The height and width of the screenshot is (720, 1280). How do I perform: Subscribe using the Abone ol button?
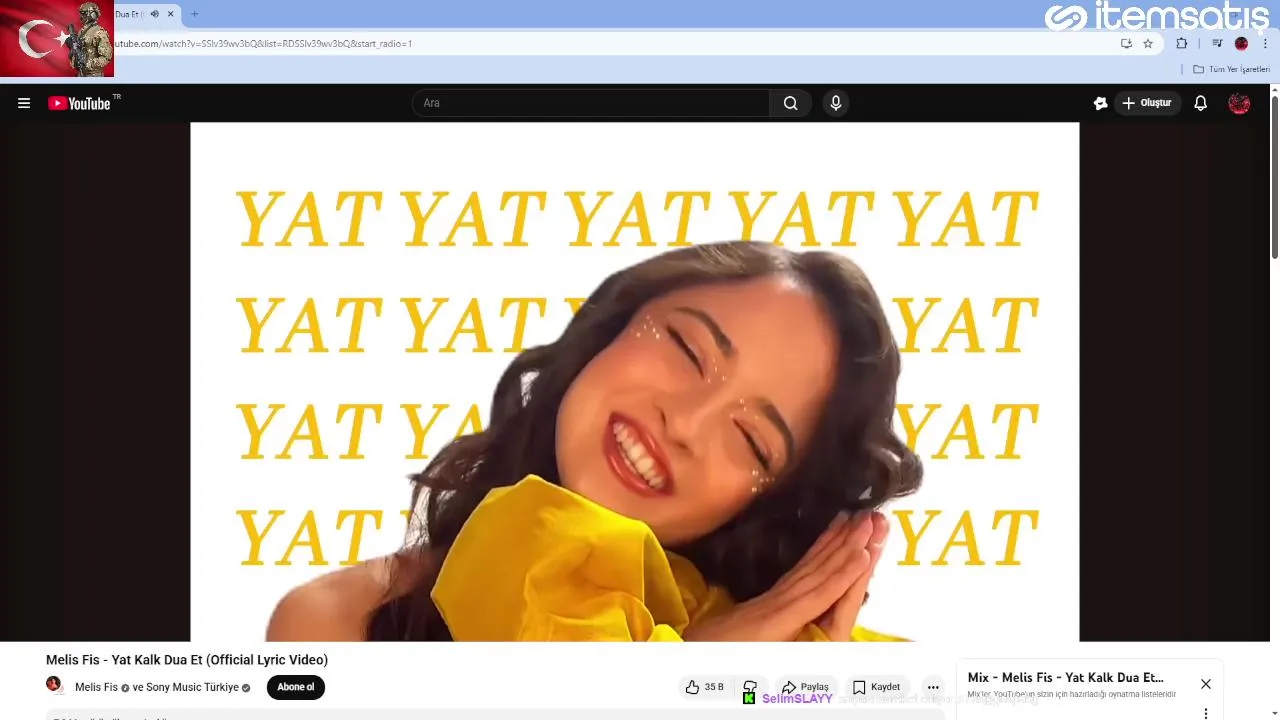point(296,687)
